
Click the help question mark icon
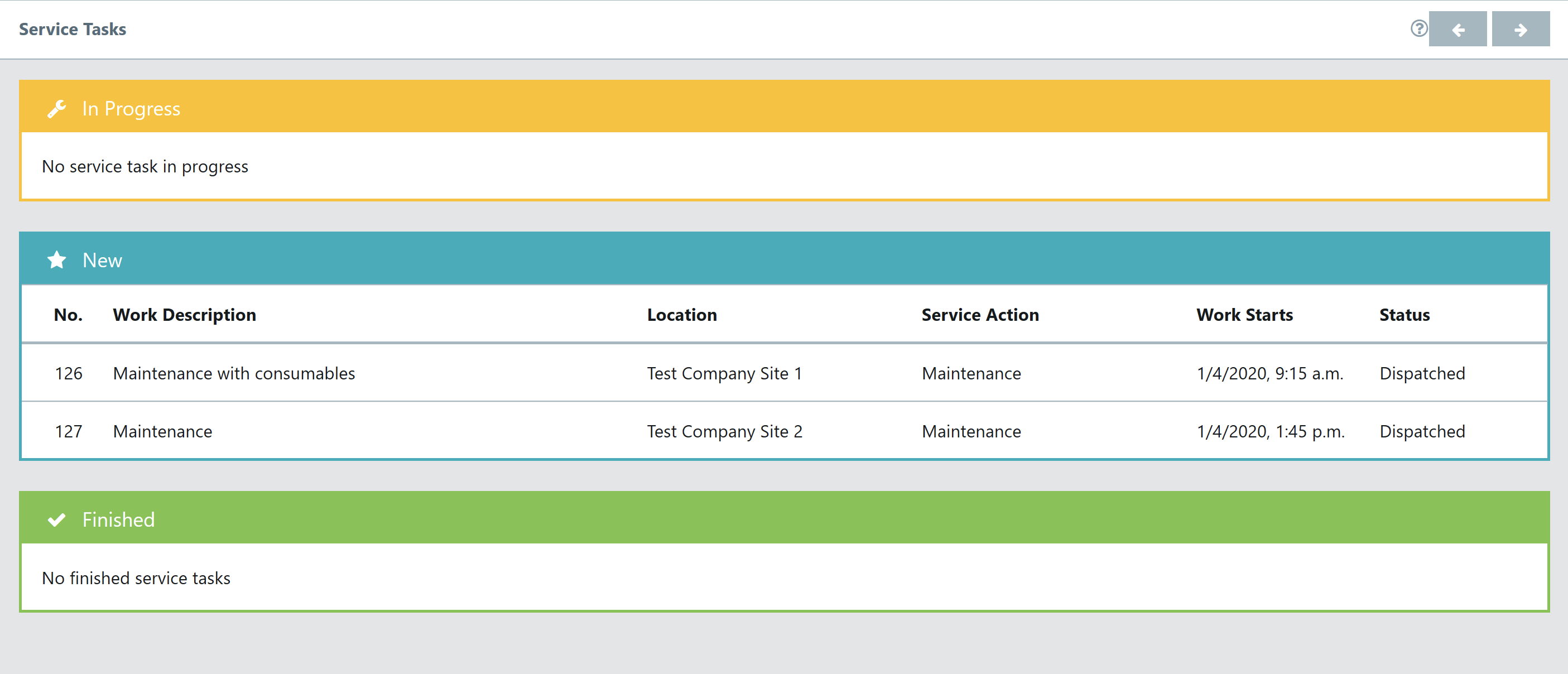1418,28
